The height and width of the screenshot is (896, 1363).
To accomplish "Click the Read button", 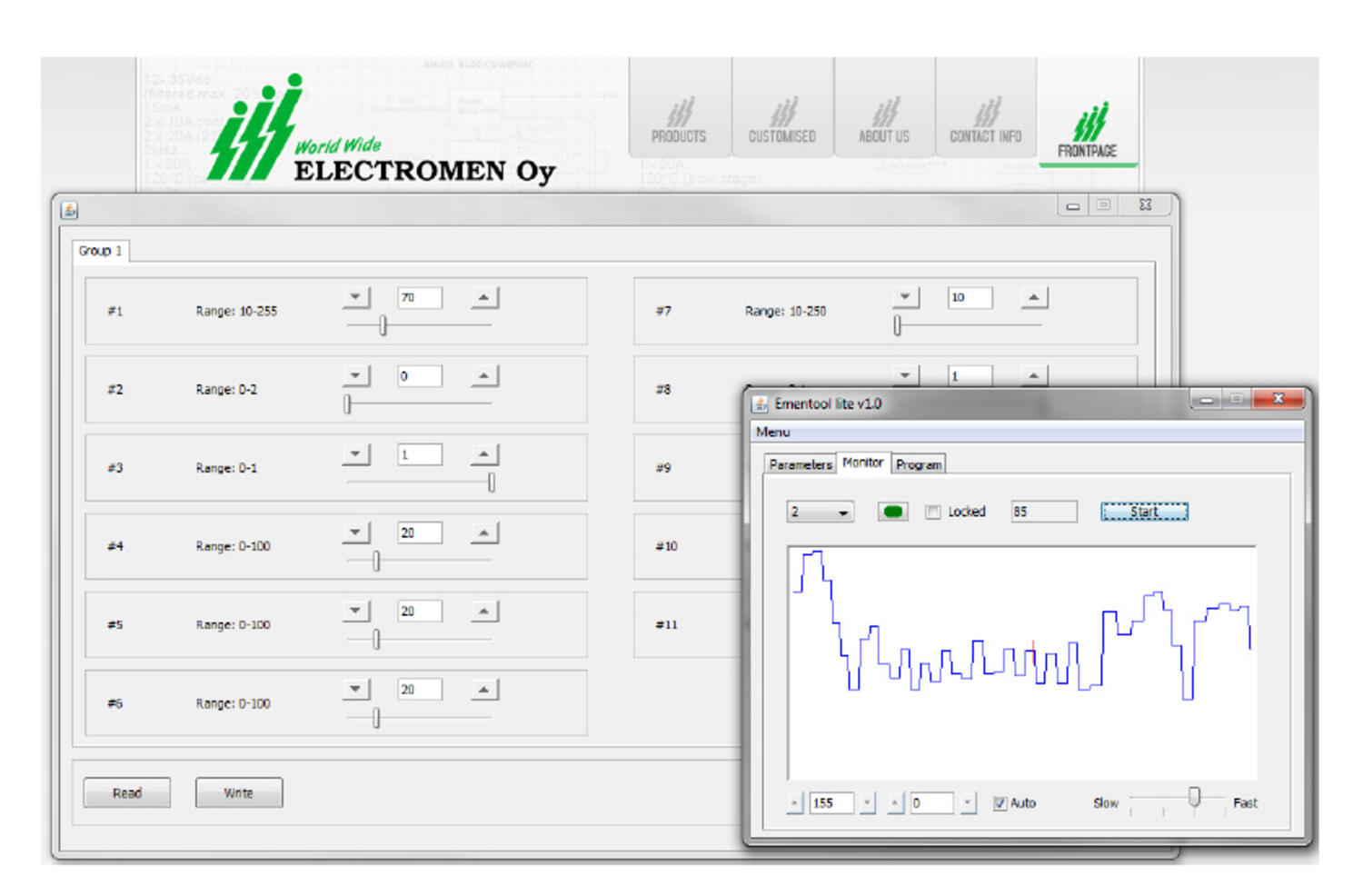I will point(126,791).
